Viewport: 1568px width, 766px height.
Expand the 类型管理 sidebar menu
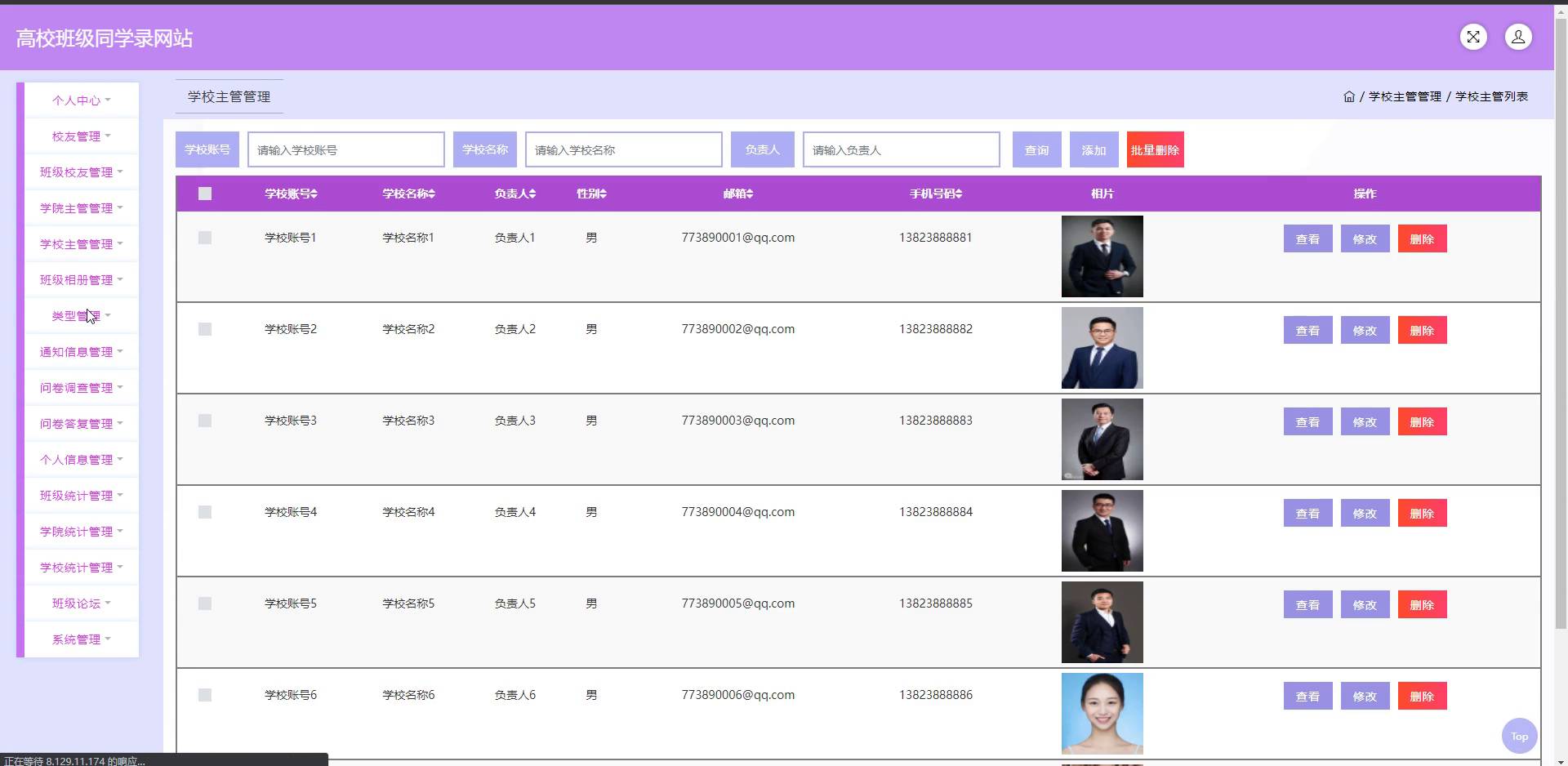(82, 316)
